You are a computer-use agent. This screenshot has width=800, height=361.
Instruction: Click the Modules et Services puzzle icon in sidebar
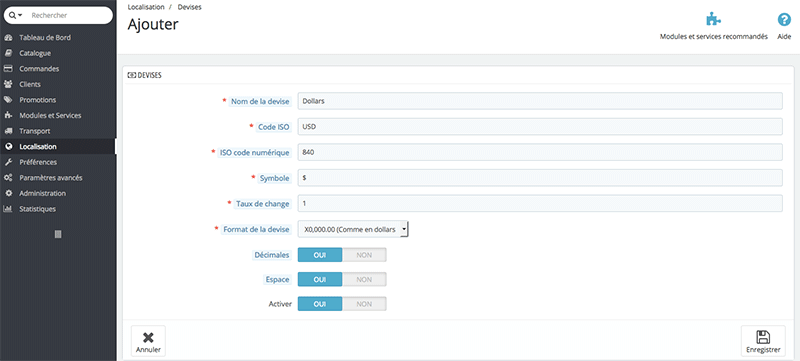tap(8, 115)
